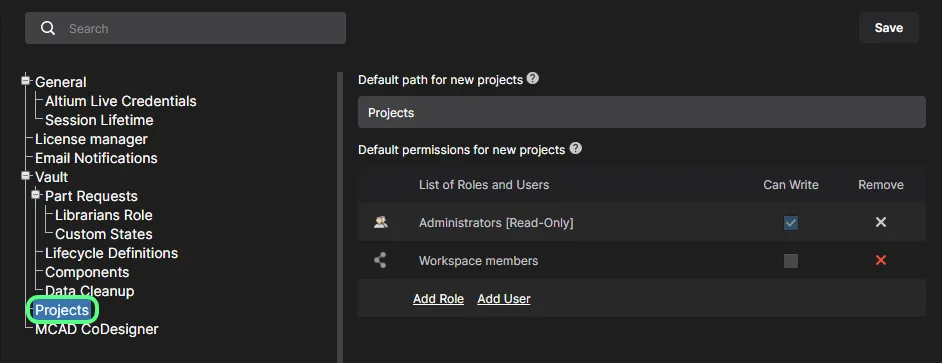Viewport: 942px width, 363px height.
Task: Open Data Cleanup settings
Action: [90, 291]
